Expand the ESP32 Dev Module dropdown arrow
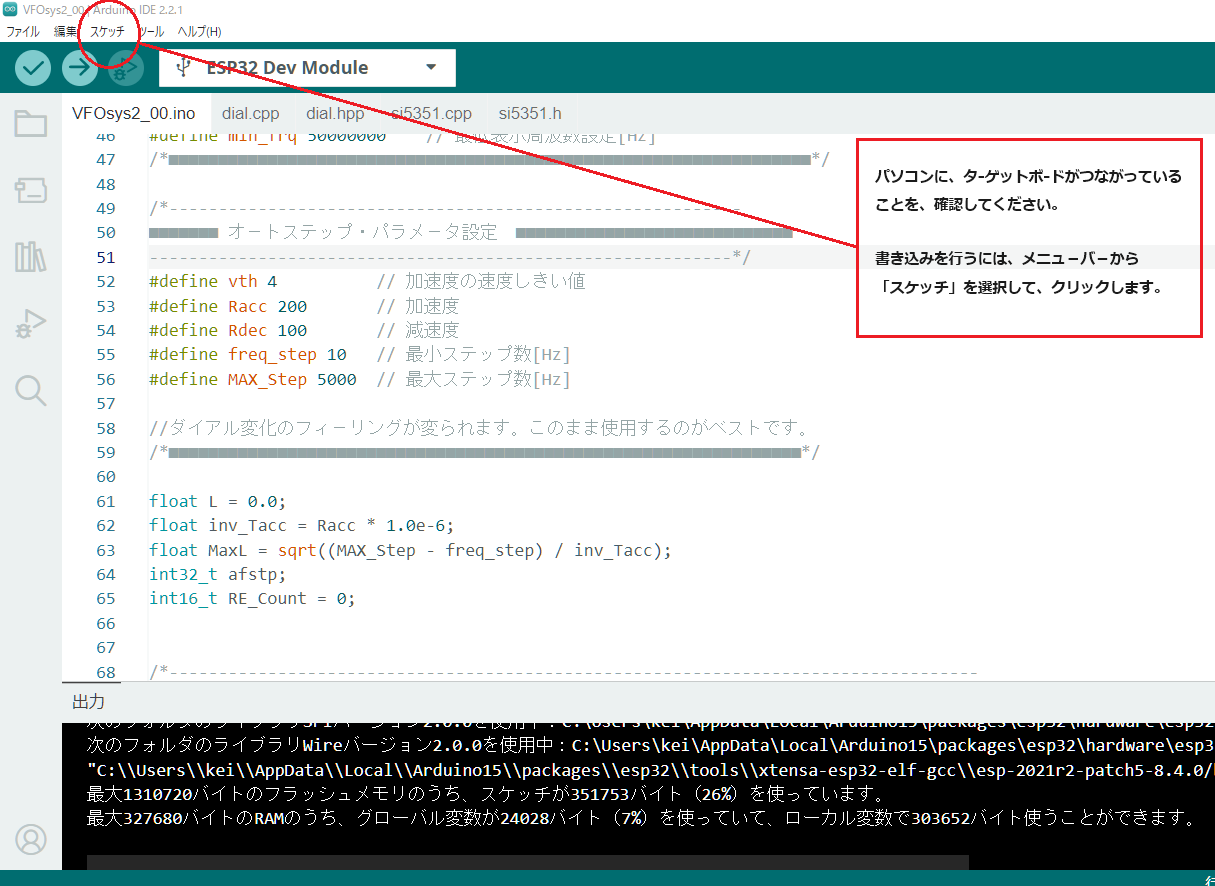 431,67
